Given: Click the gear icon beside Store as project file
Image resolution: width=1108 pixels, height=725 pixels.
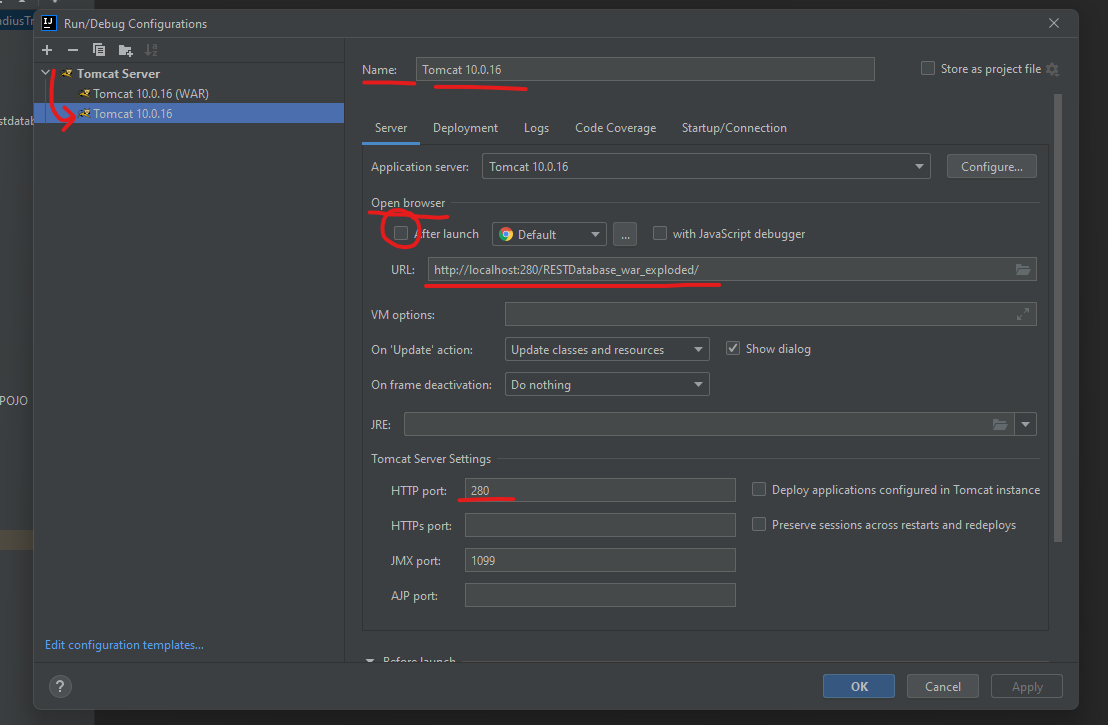Looking at the screenshot, I should click(x=1052, y=69).
